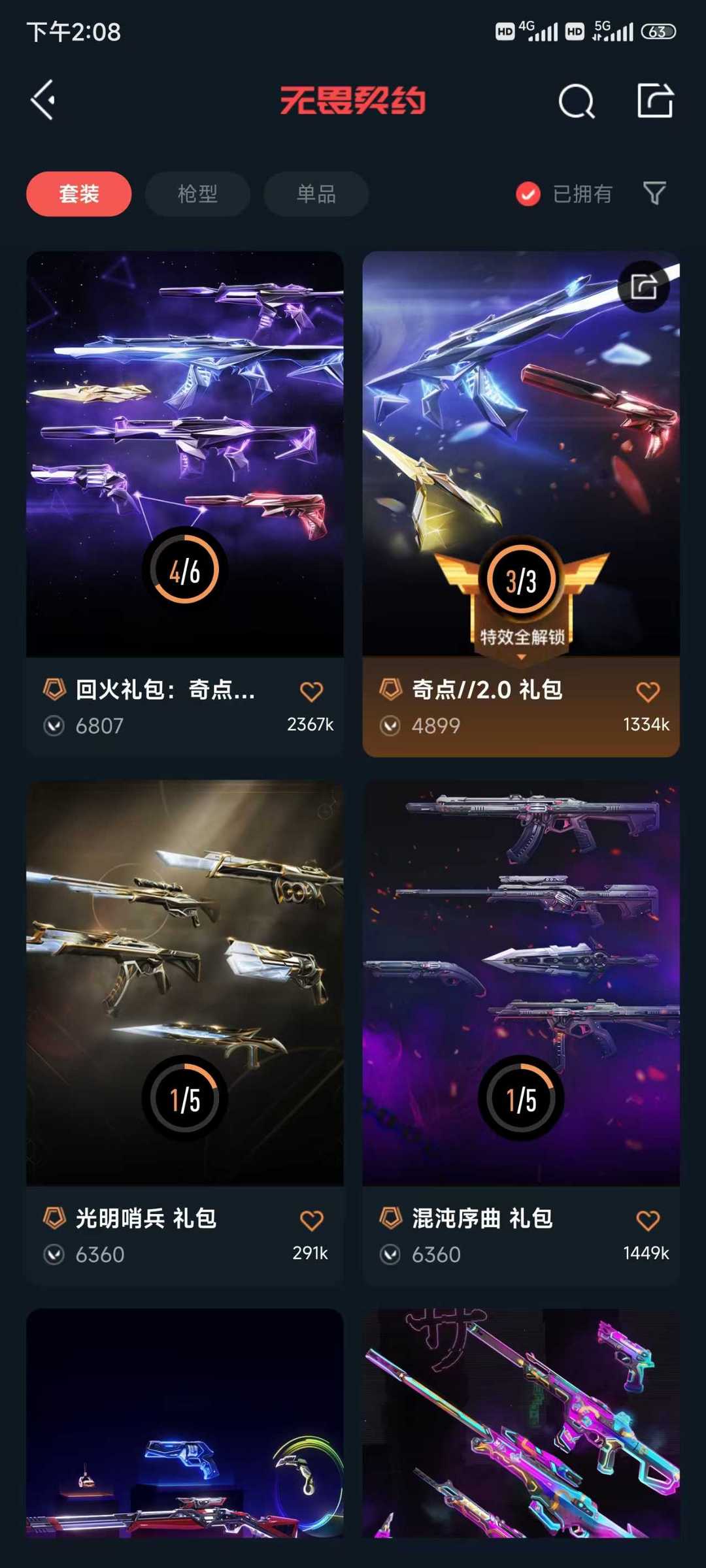Tap the back arrow icon
Screen dimensions: 706x1568
43,101
